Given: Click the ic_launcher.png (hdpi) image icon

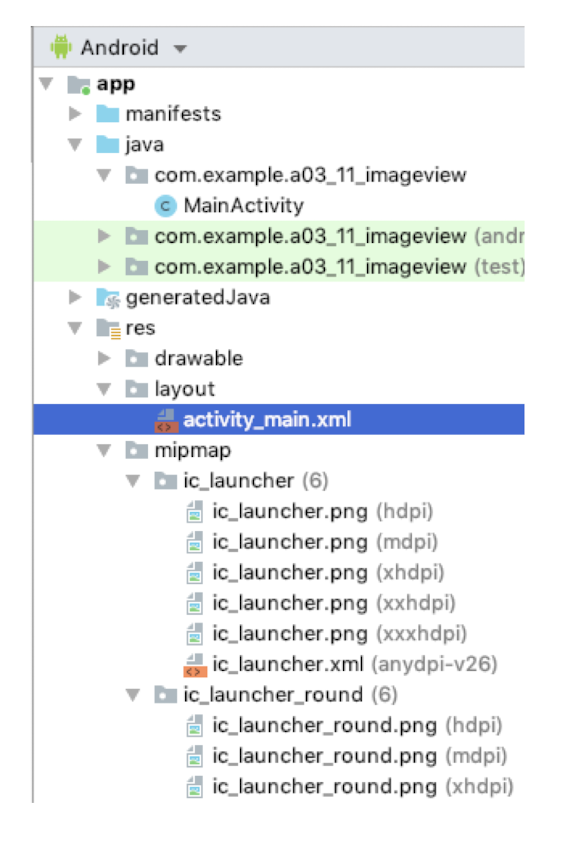Looking at the screenshot, I should point(194,512).
